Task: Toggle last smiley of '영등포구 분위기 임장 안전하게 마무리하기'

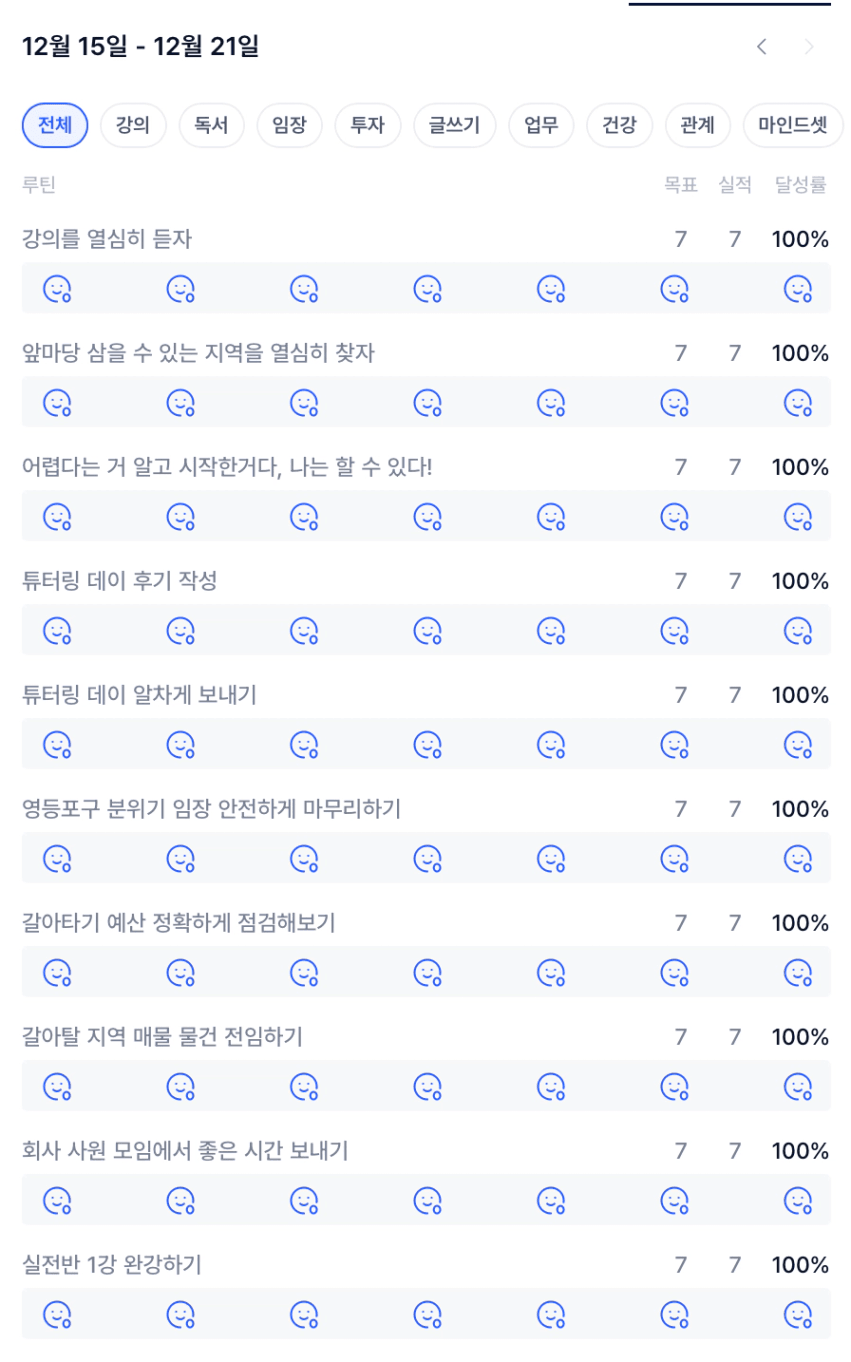Action: point(797,859)
